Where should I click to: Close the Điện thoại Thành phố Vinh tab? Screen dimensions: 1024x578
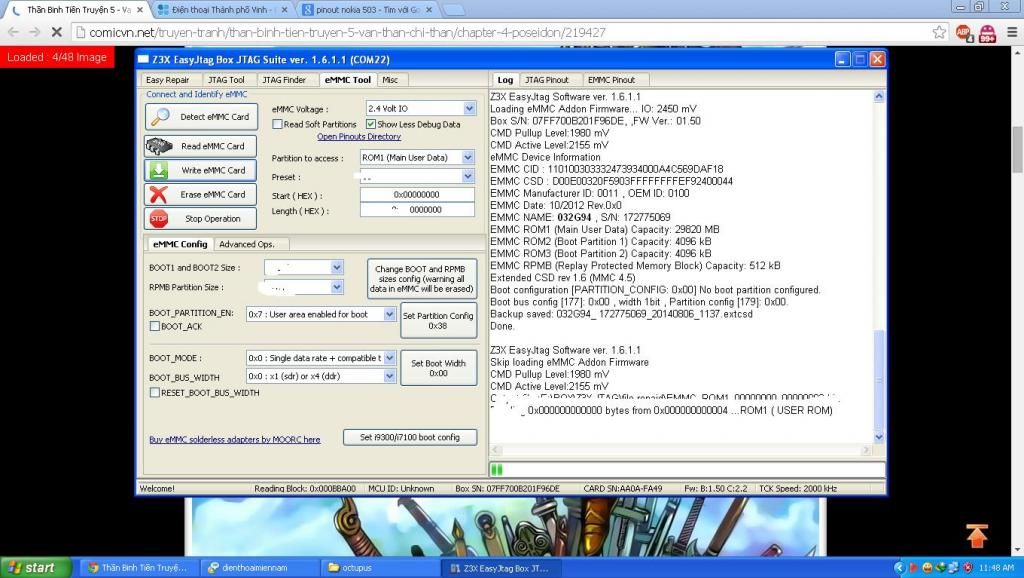pyautogui.click(x=284, y=10)
